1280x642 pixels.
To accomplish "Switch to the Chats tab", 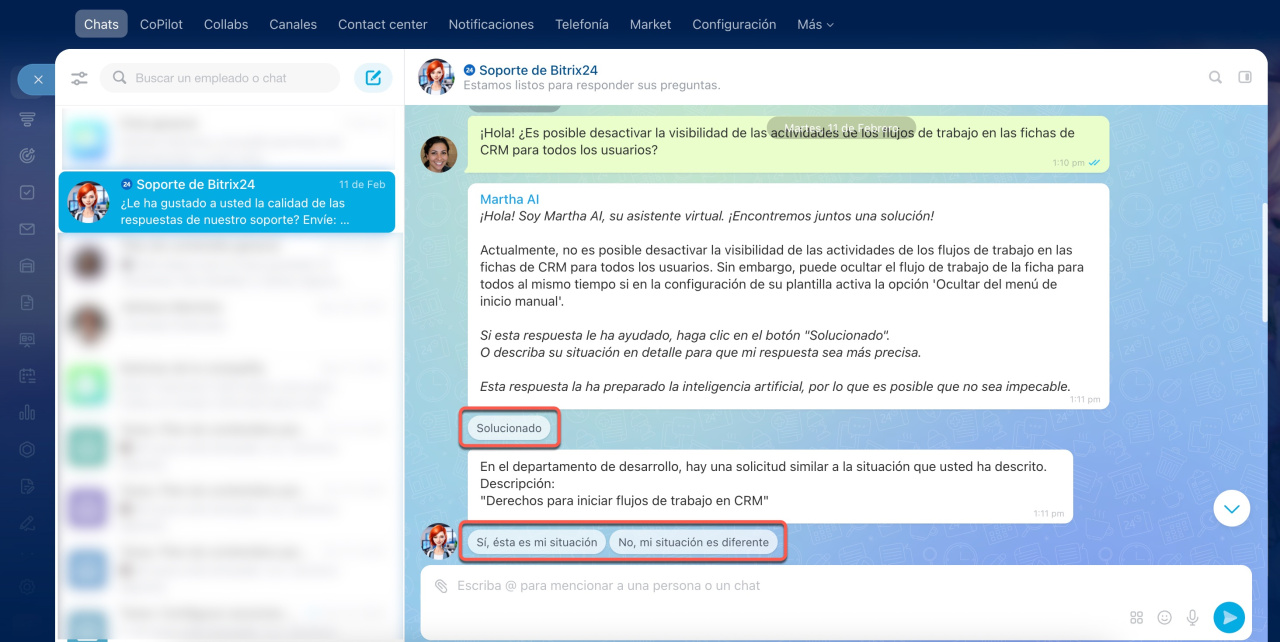I will (x=101, y=24).
